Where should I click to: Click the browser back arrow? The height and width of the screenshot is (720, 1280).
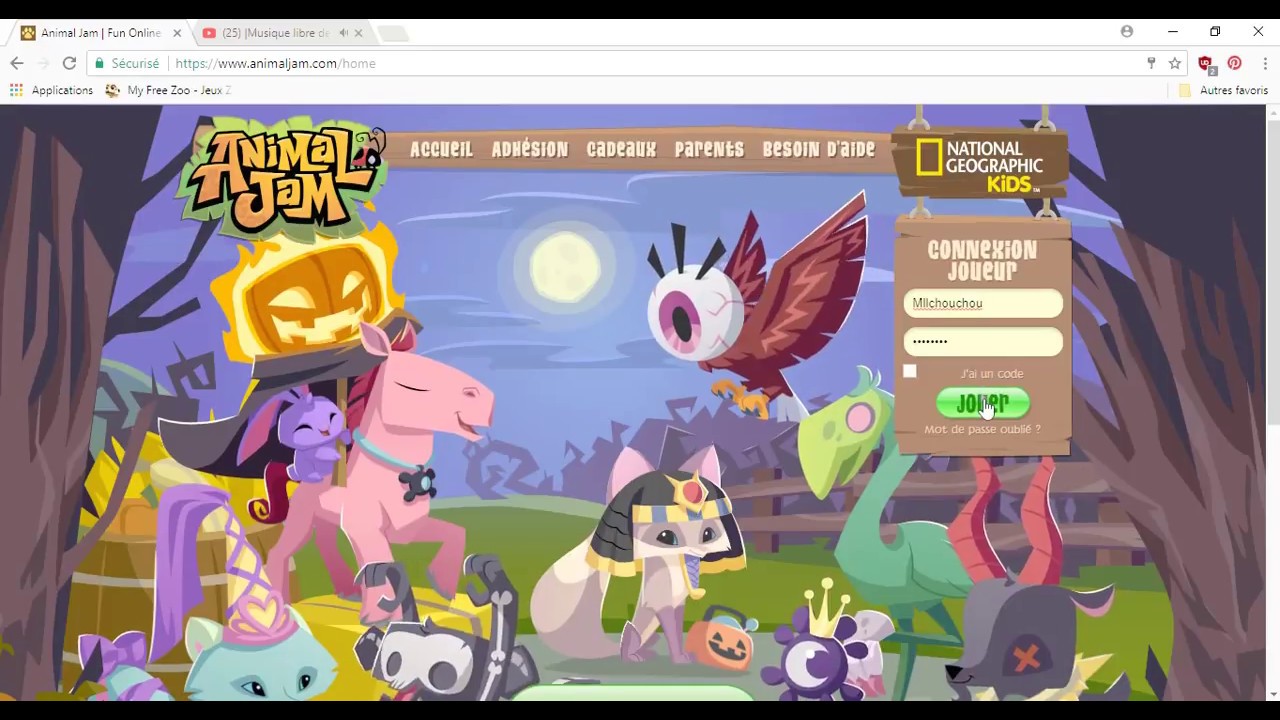coord(16,63)
